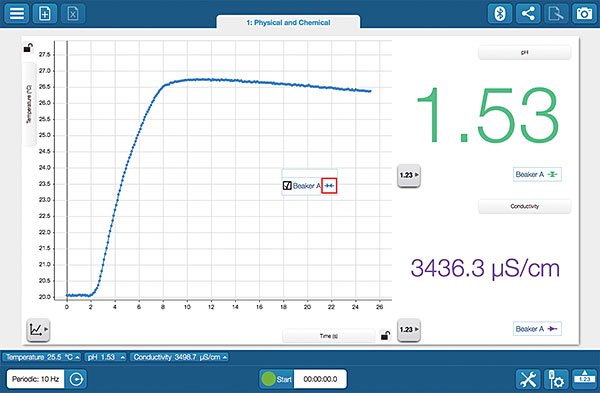Expand the pH 1.53 live reading
The image size is (600, 393).
[x=105, y=357]
